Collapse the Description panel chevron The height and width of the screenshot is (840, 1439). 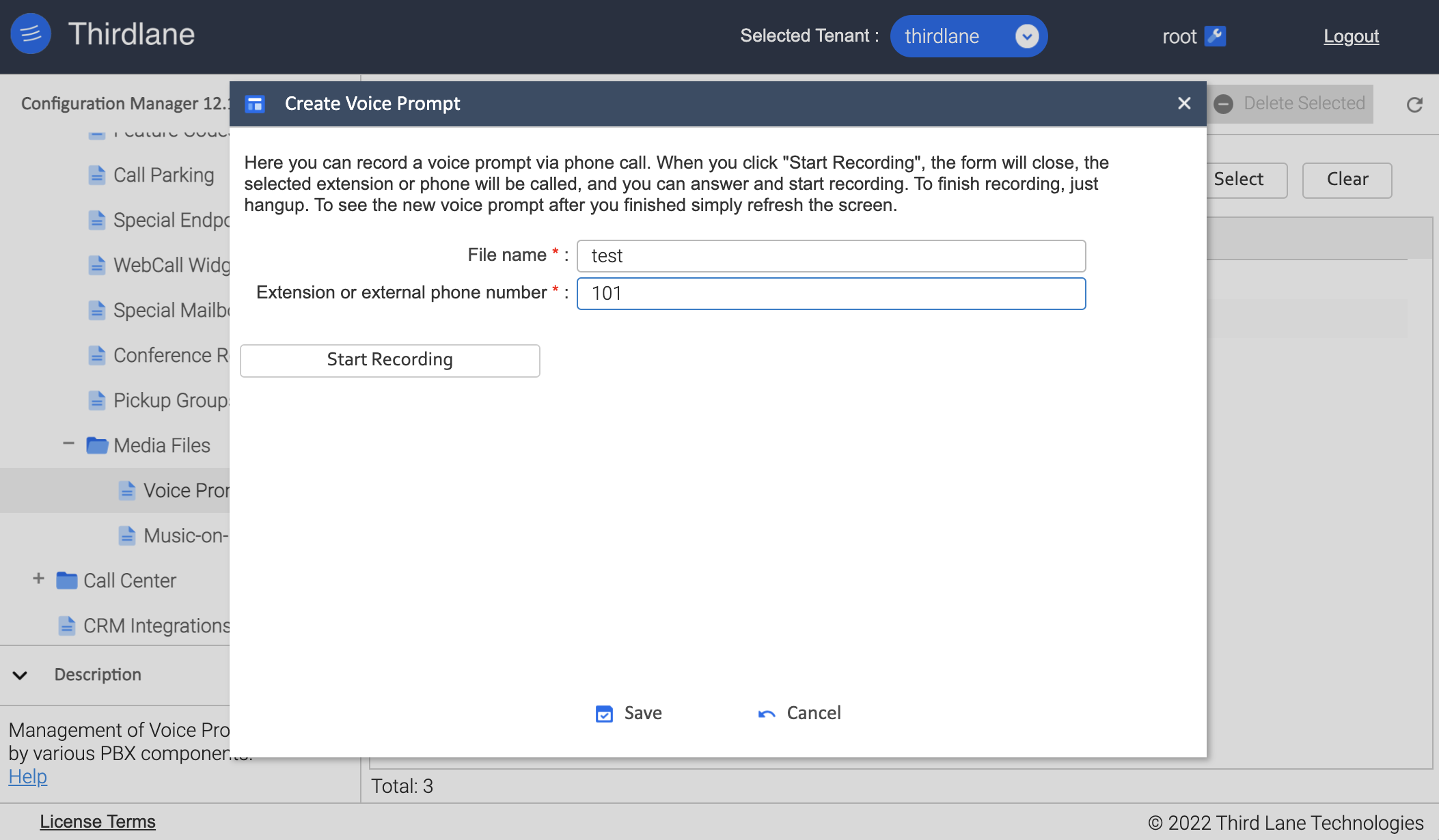click(x=20, y=675)
